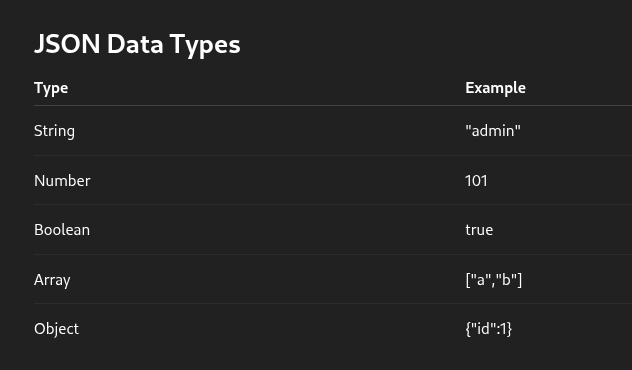Click the String type cell
Screen dimensions: 632x370
click(54, 131)
